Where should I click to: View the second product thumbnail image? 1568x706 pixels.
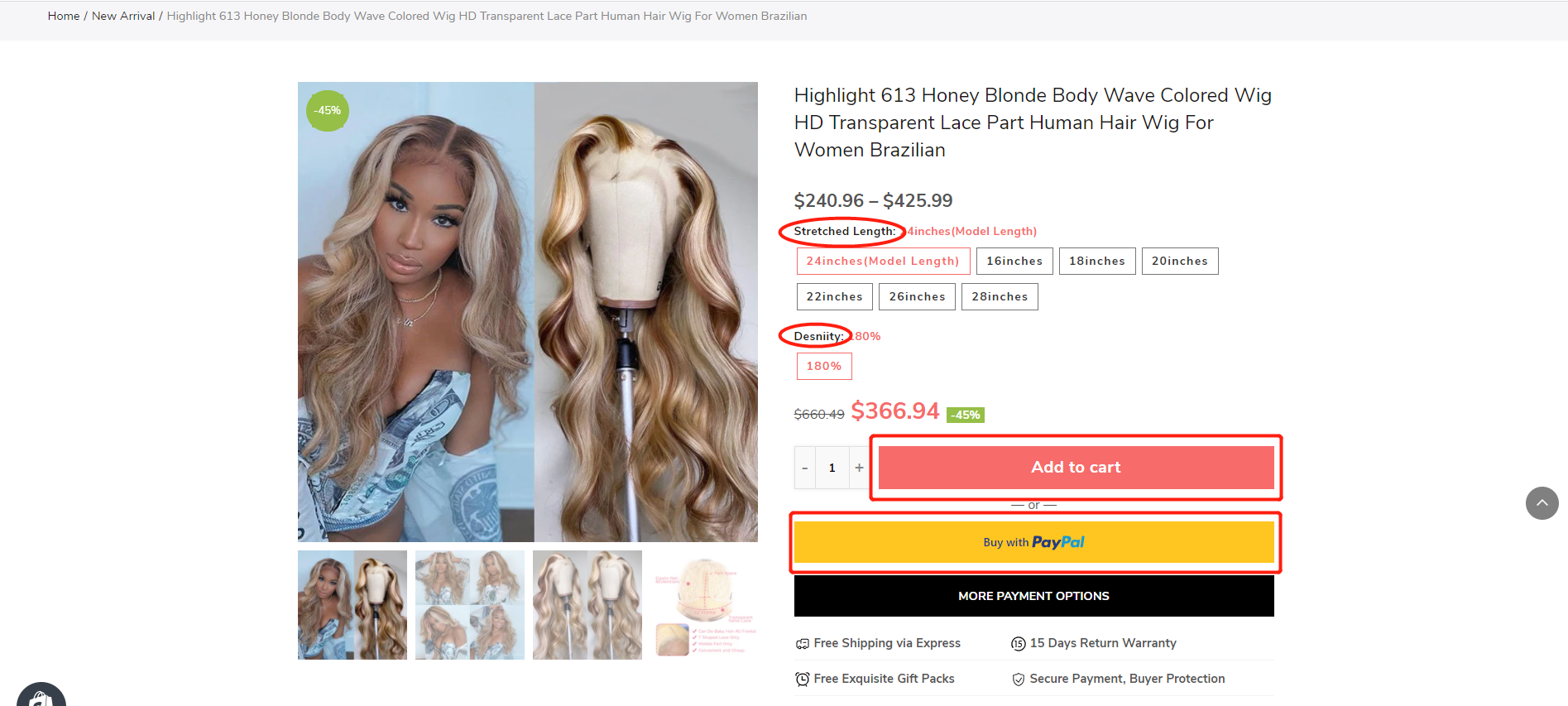pos(470,605)
